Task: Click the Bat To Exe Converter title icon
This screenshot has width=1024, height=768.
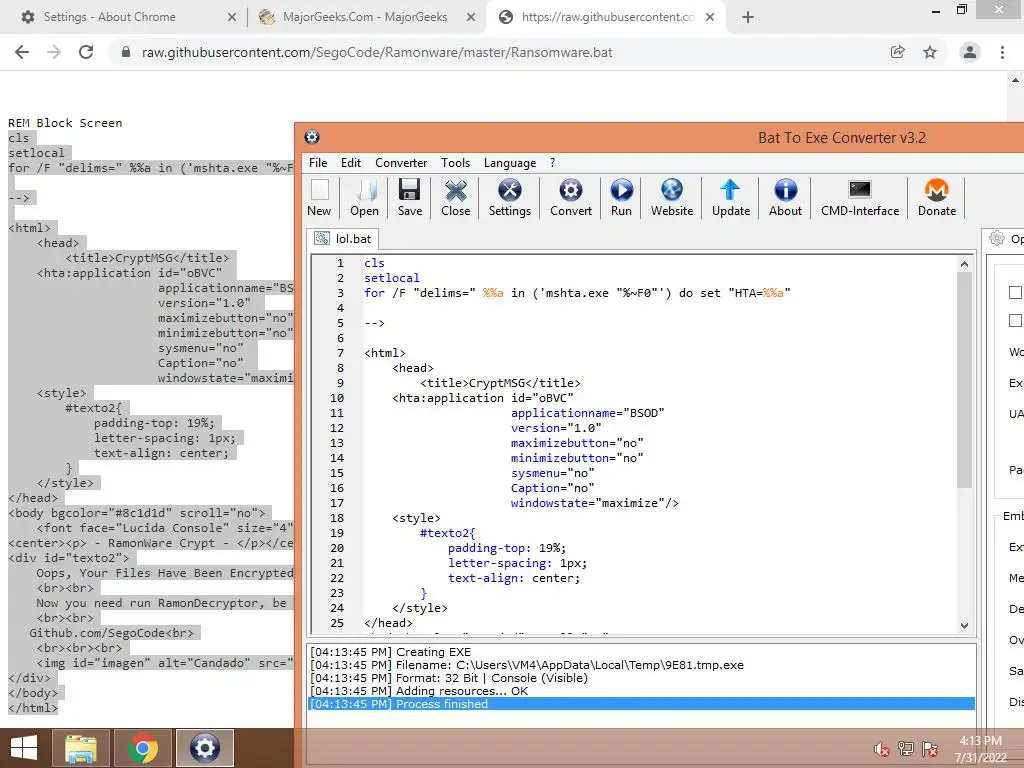Action: pyautogui.click(x=312, y=137)
